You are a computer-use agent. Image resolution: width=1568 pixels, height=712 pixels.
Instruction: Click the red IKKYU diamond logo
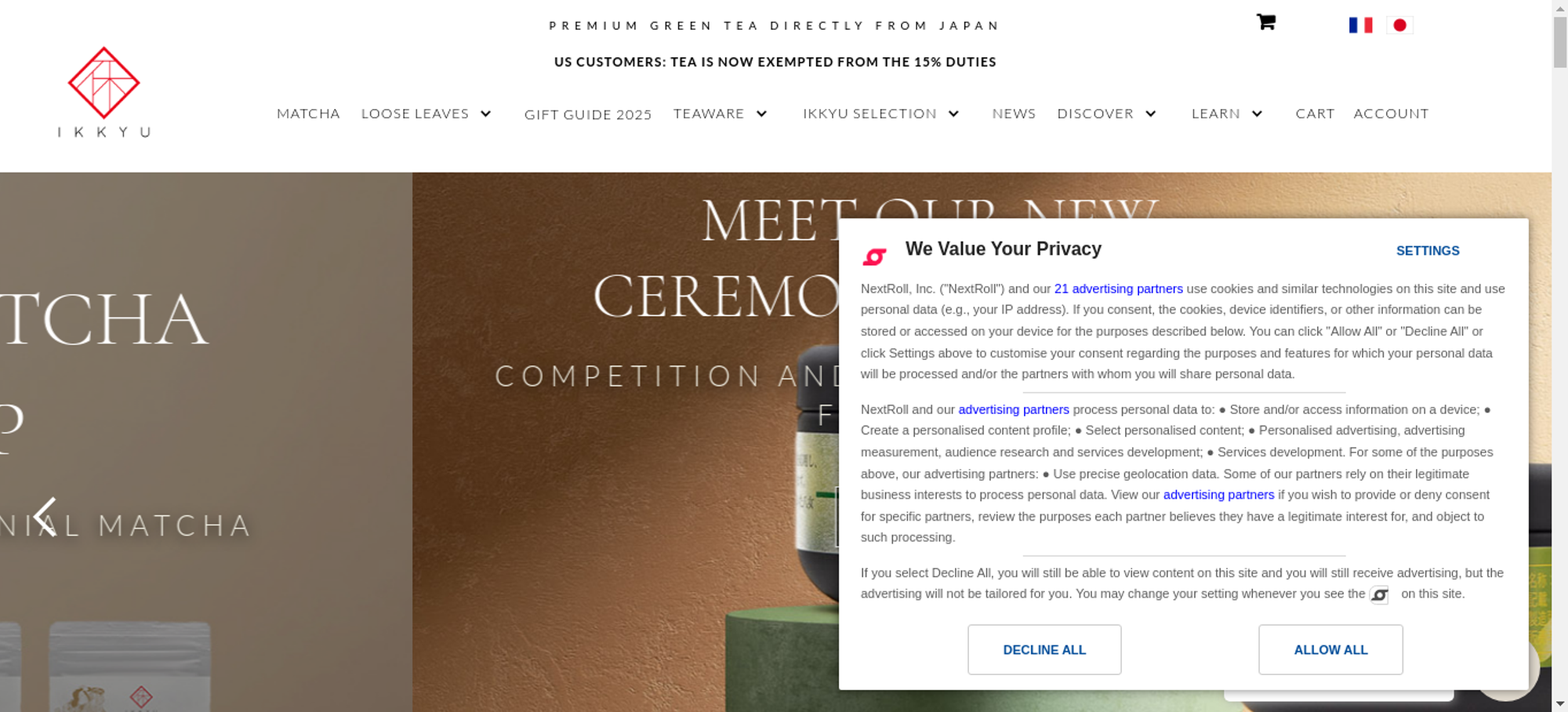103,83
